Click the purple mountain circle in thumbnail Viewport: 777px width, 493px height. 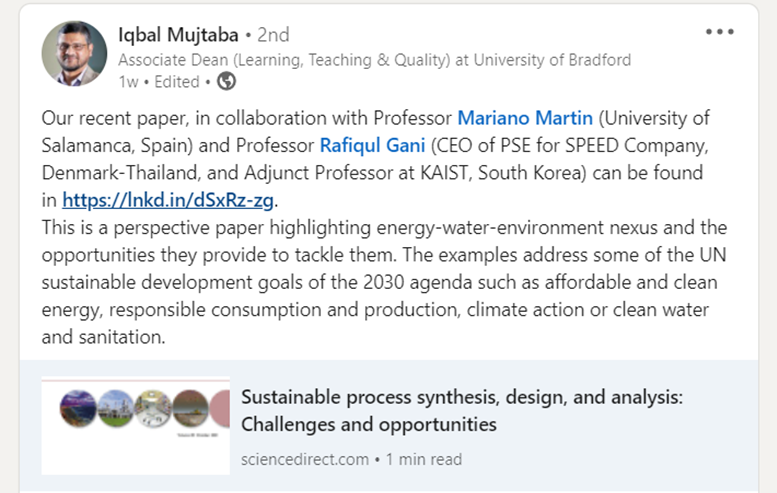(x=78, y=408)
